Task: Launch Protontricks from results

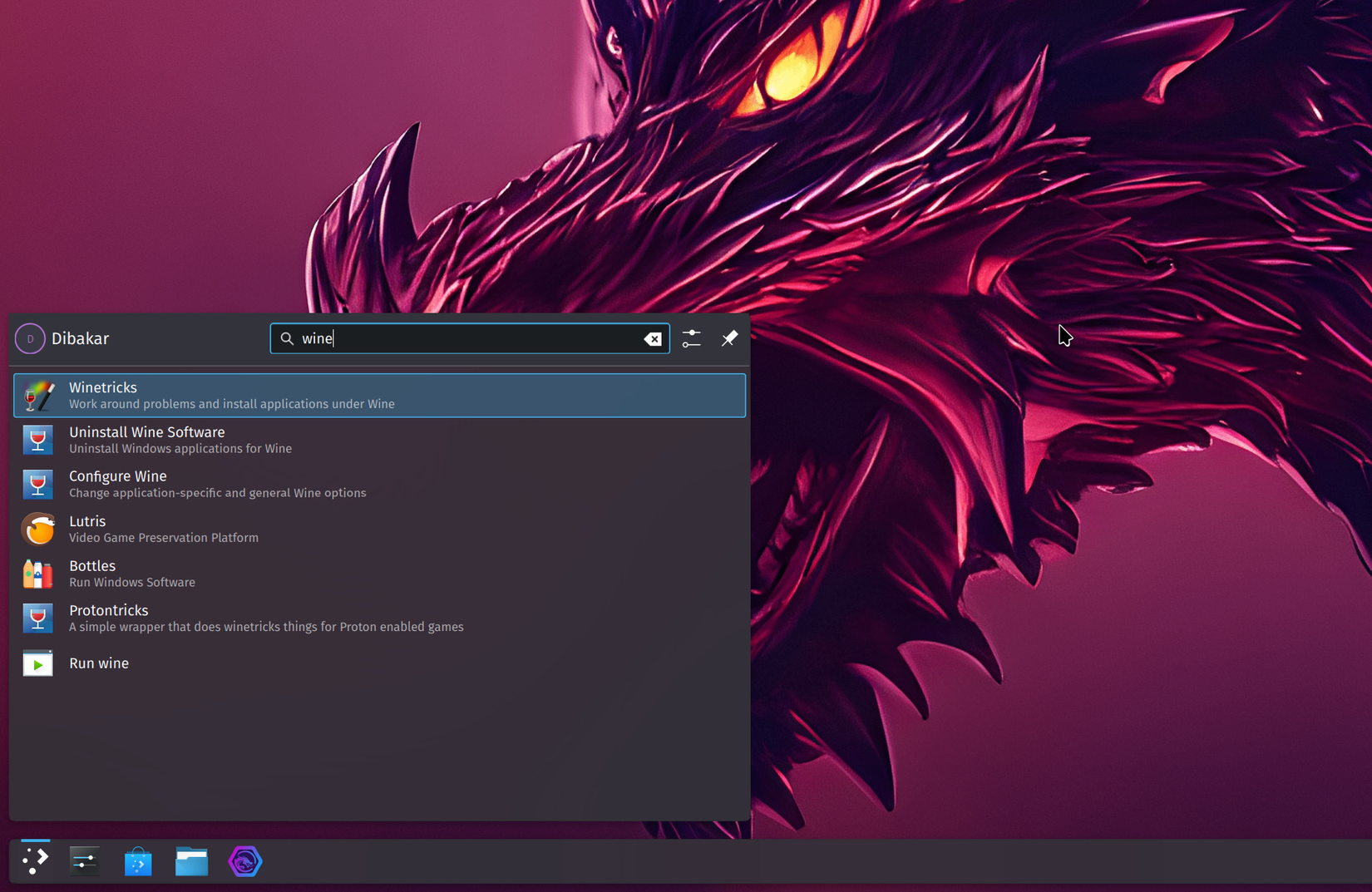Action: (x=379, y=618)
